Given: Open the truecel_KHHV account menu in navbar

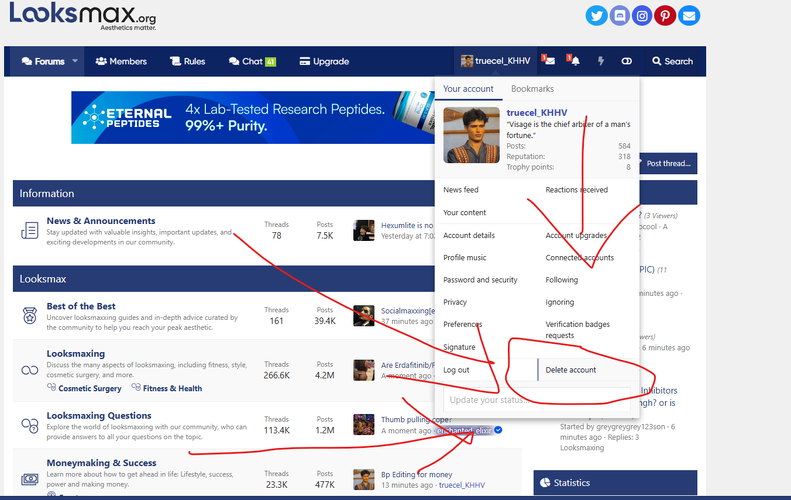Looking at the screenshot, I should click(495, 61).
